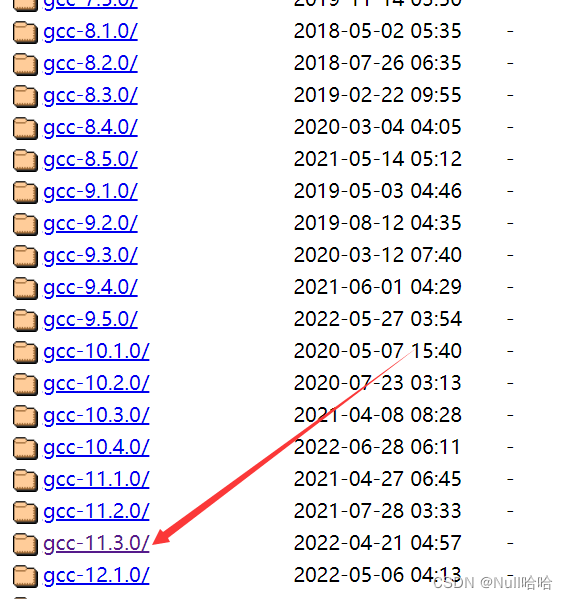Select the date 2020-07-23 03:13
The height and width of the screenshot is (599, 568).
pos(377,383)
